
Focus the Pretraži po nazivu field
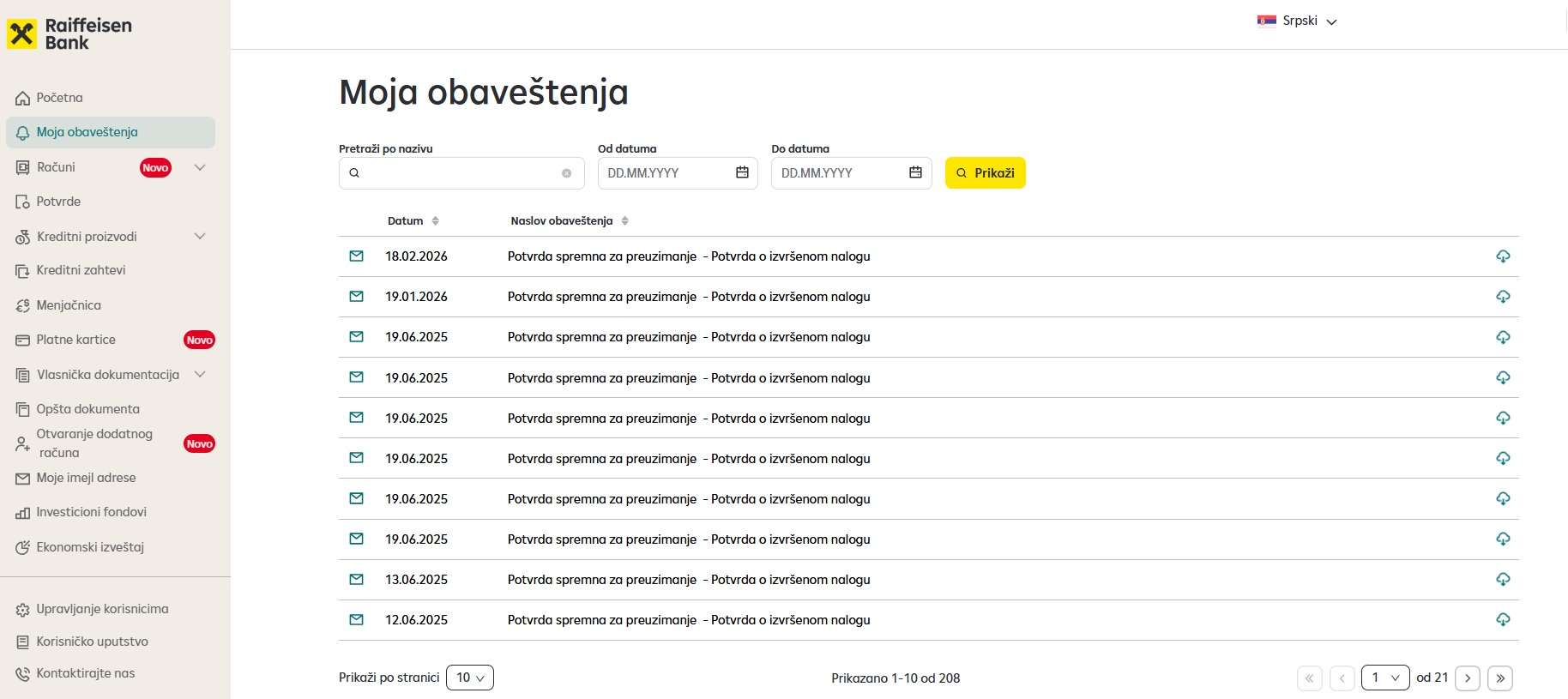tap(461, 173)
